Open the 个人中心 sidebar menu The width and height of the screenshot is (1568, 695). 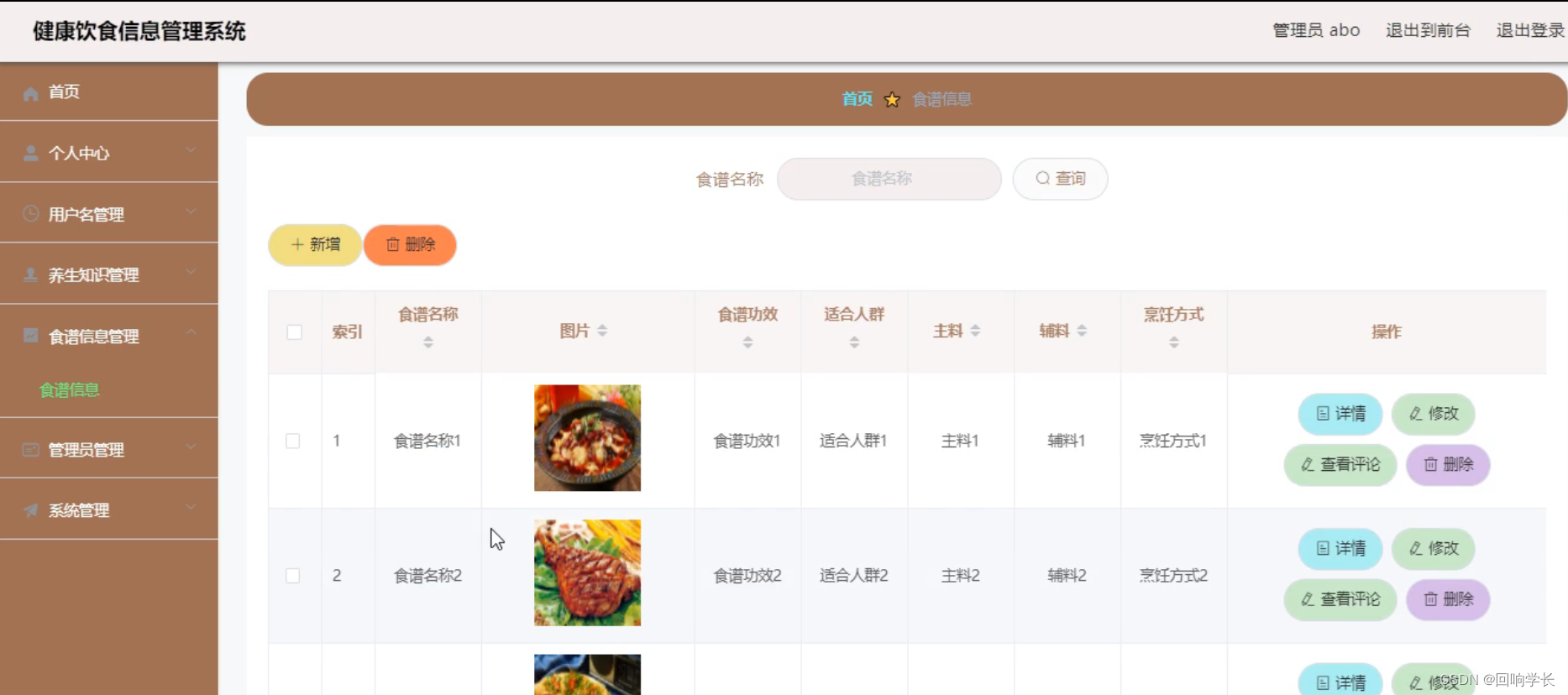(109, 153)
